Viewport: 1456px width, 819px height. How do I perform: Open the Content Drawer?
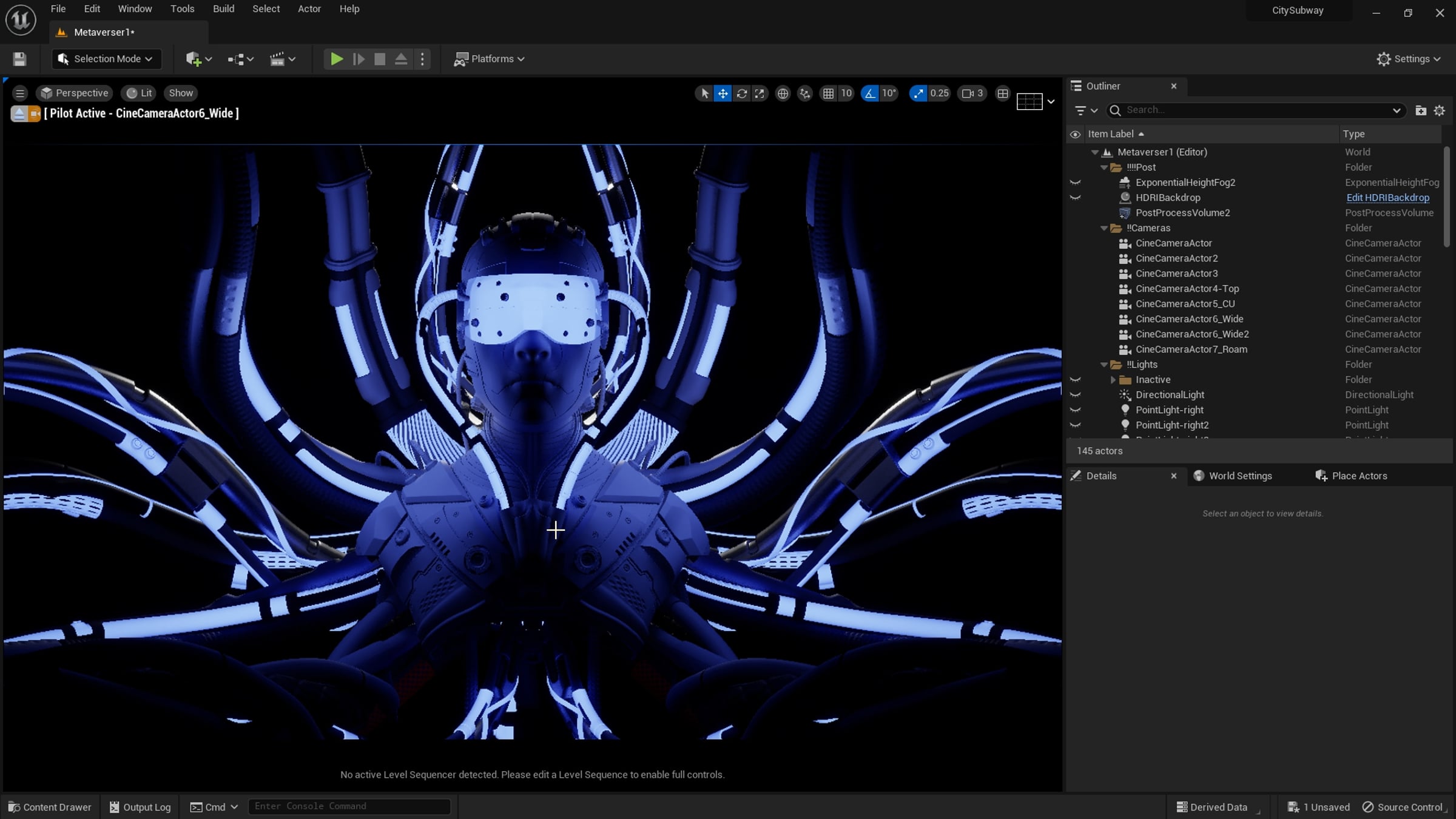pos(50,807)
